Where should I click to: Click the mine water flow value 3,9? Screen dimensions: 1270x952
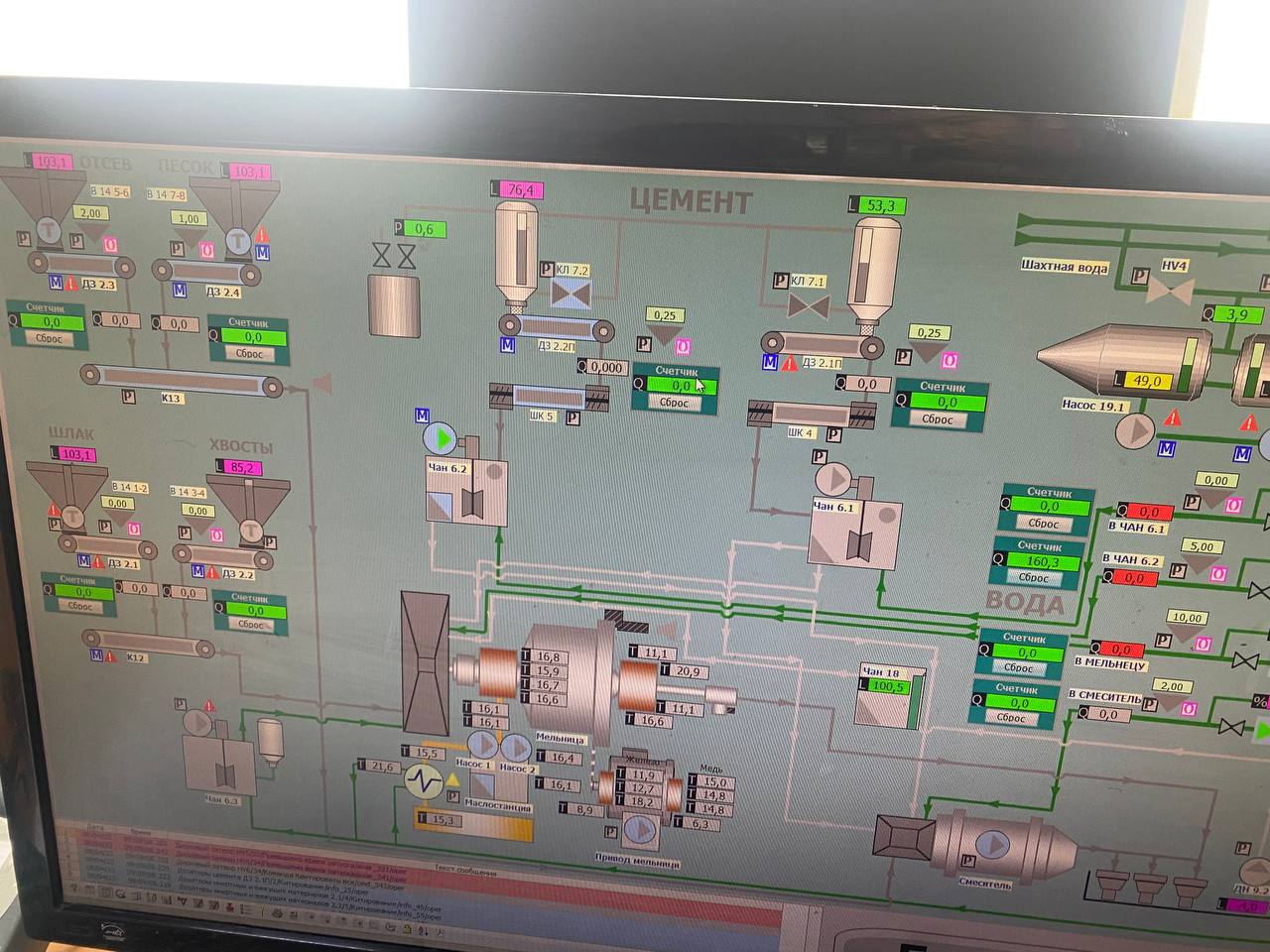pyautogui.click(x=1236, y=314)
